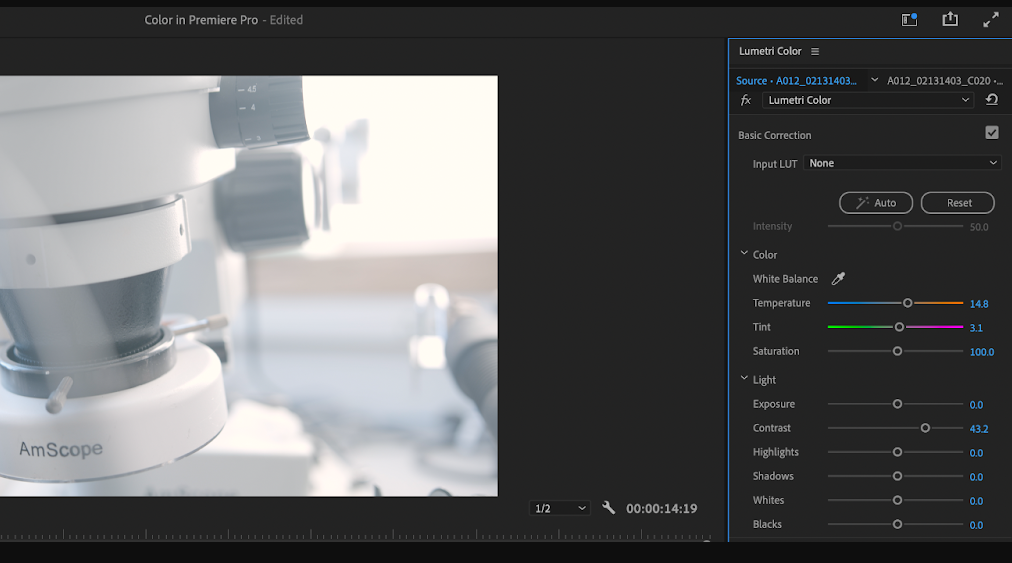Click the Exposure slider handle
Image resolution: width=1012 pixels, height=563 pixels.
(897, 404)
